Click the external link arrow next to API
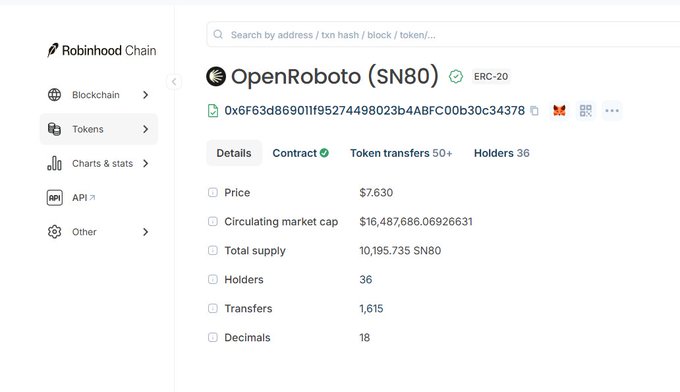This screenshot has width=680, height=392. point(92,197)
